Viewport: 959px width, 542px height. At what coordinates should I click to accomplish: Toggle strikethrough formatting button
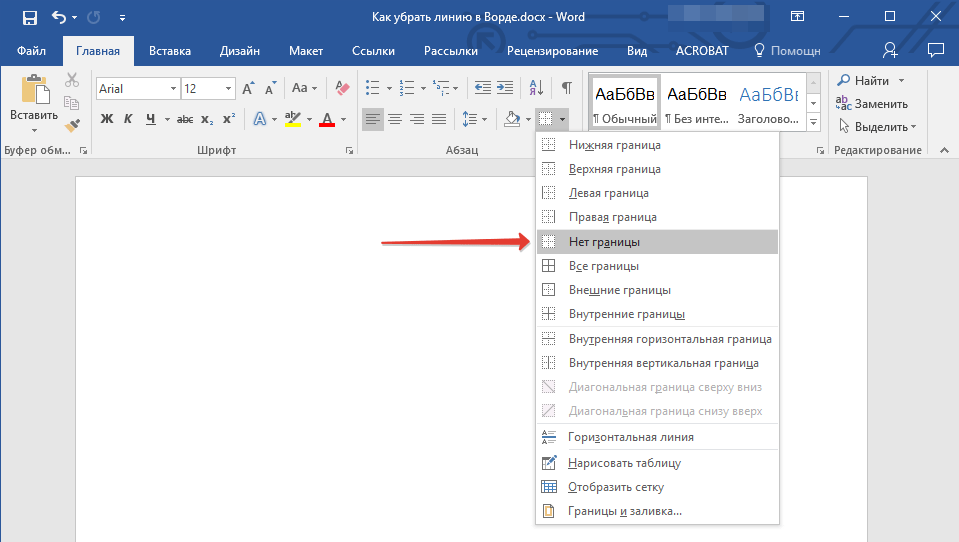click(x=185, y=120)
